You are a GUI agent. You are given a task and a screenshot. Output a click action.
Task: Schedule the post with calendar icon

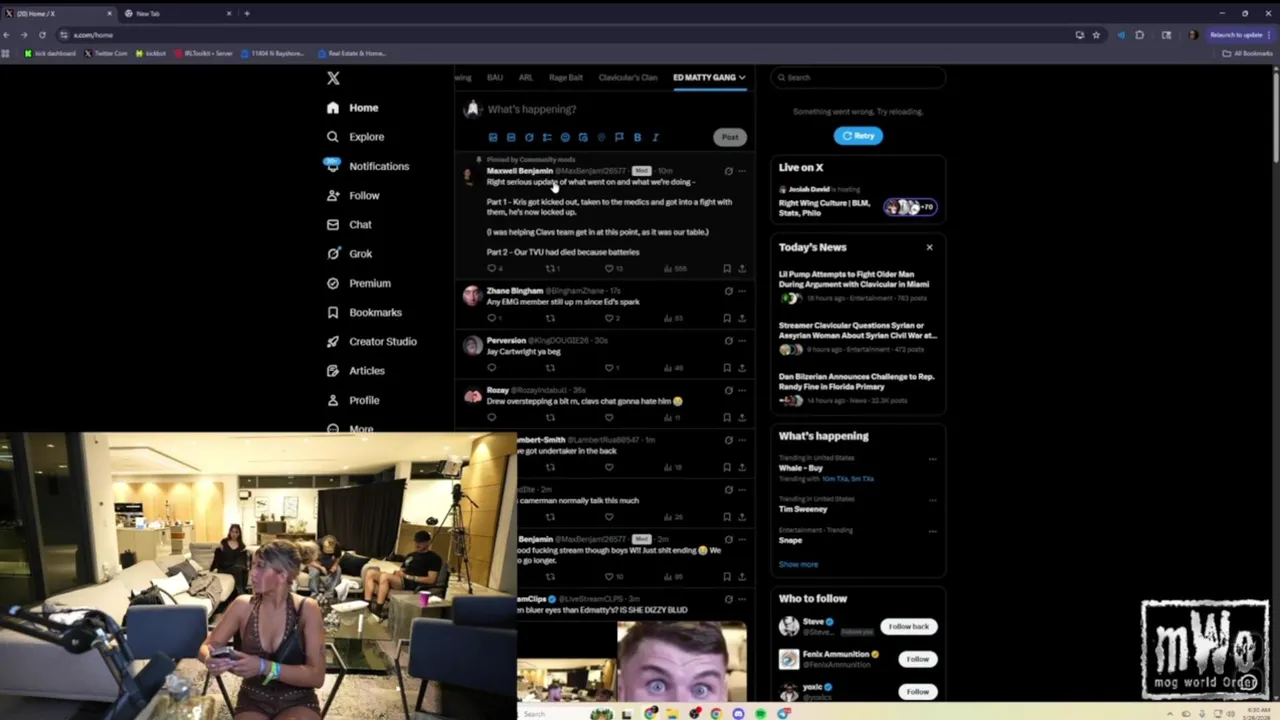click(583, 137)
